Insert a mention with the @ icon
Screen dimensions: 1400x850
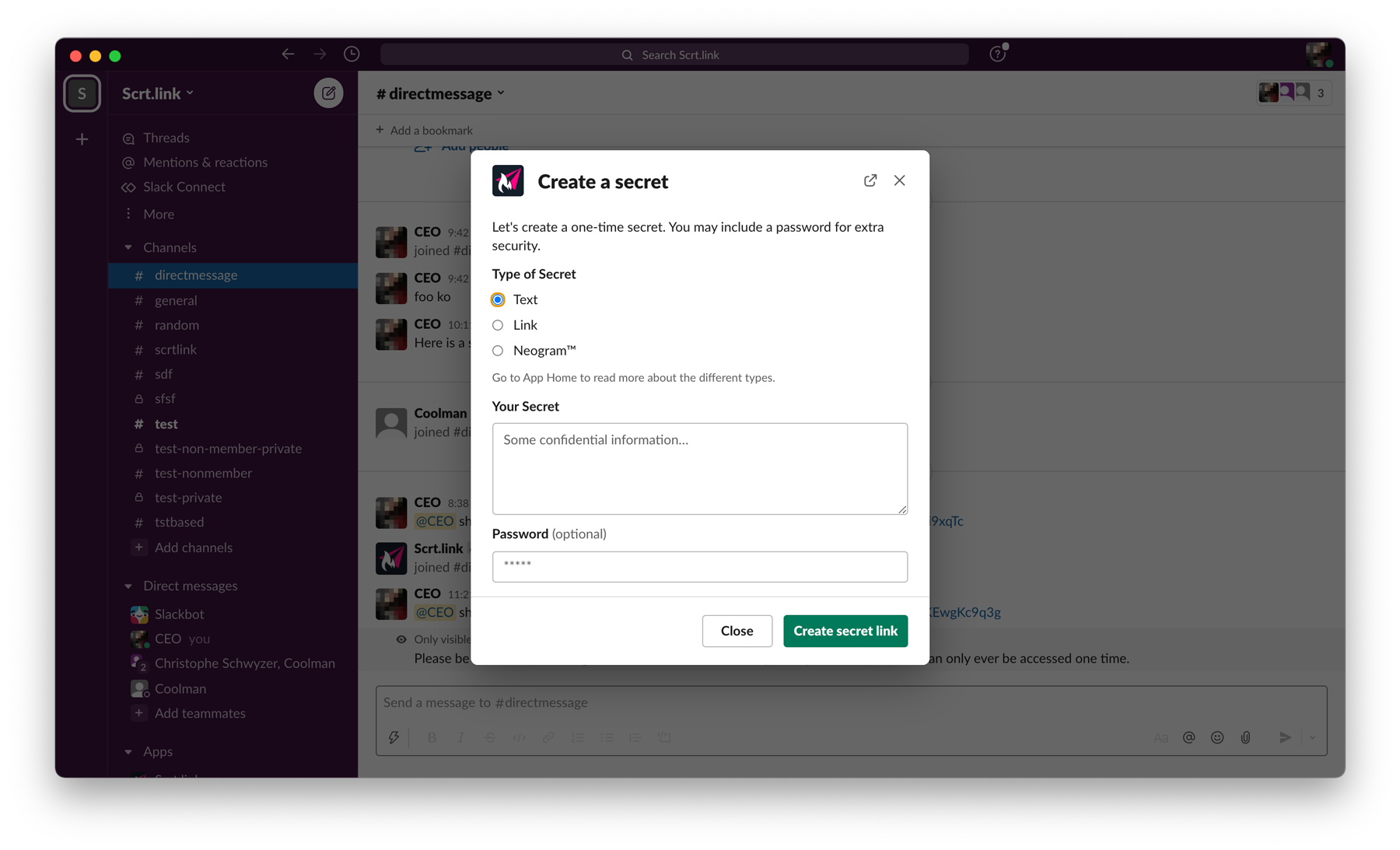point(1188,737)
